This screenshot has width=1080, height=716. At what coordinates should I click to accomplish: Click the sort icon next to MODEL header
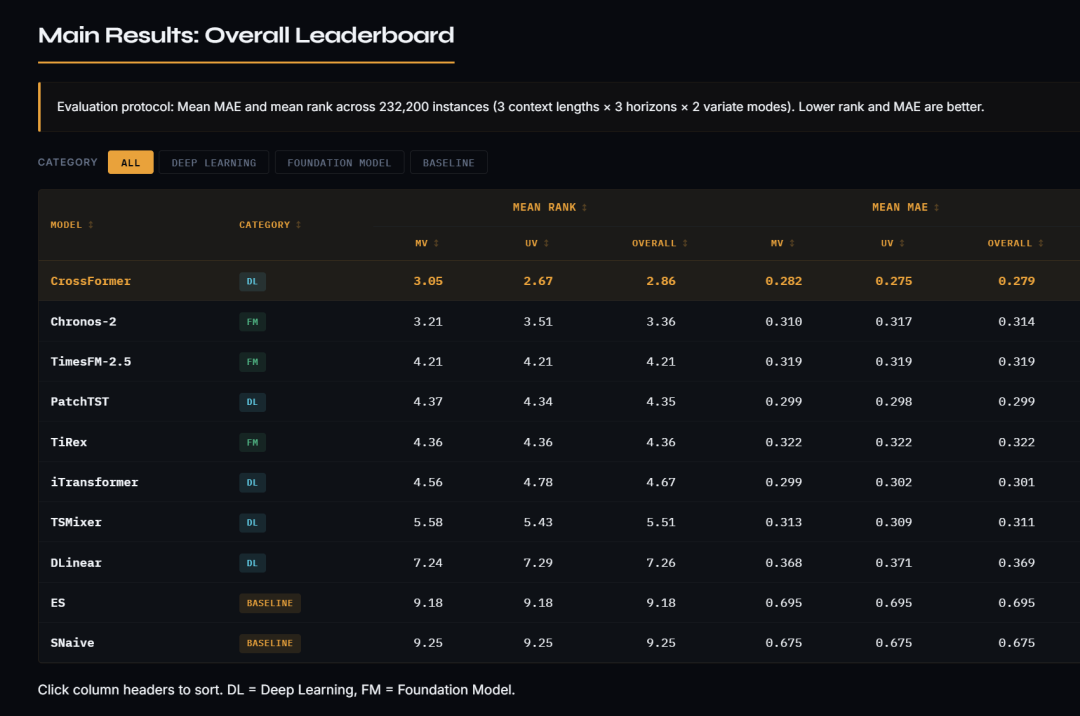coord(90,225)
